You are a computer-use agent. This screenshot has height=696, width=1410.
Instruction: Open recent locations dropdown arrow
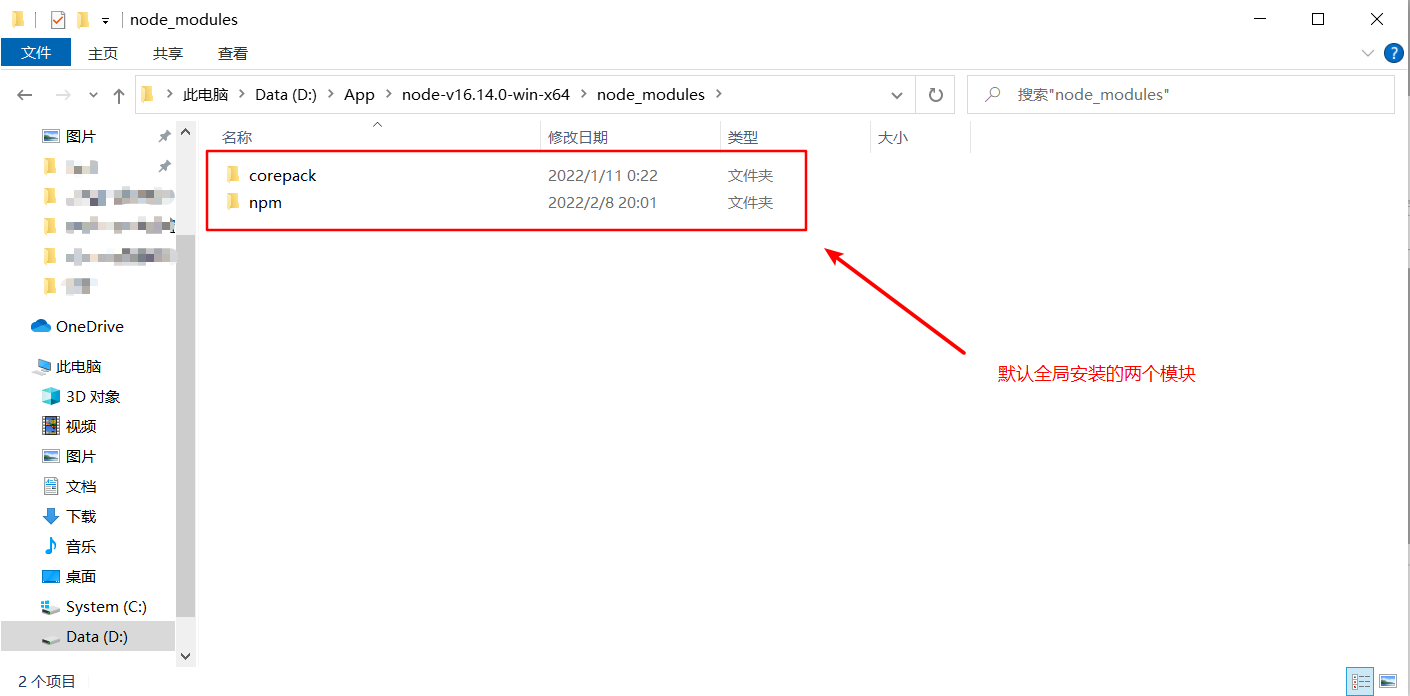[94, 95]
